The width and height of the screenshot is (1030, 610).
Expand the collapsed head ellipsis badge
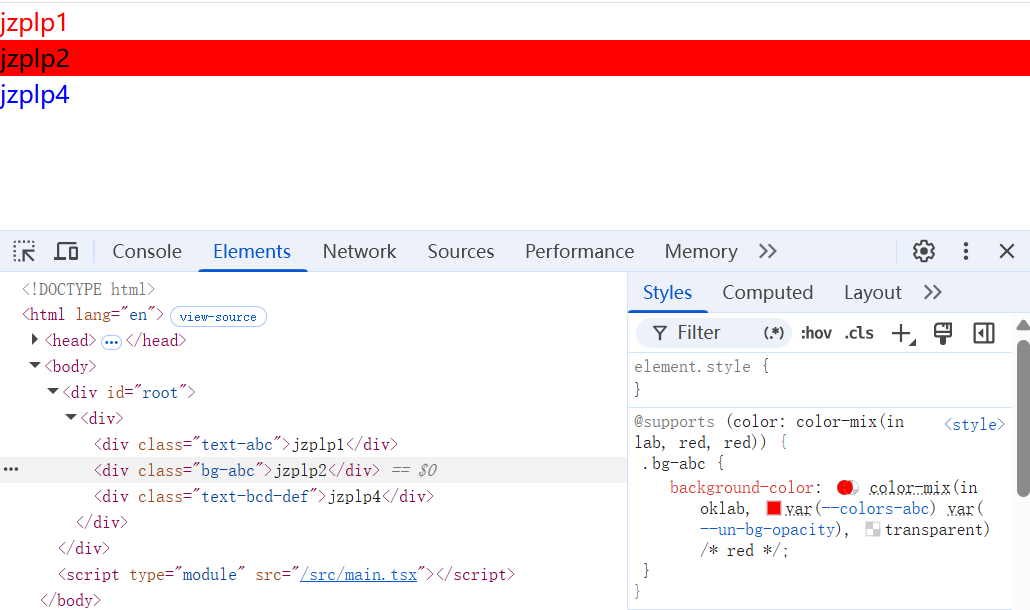click(x=111, y=341)
